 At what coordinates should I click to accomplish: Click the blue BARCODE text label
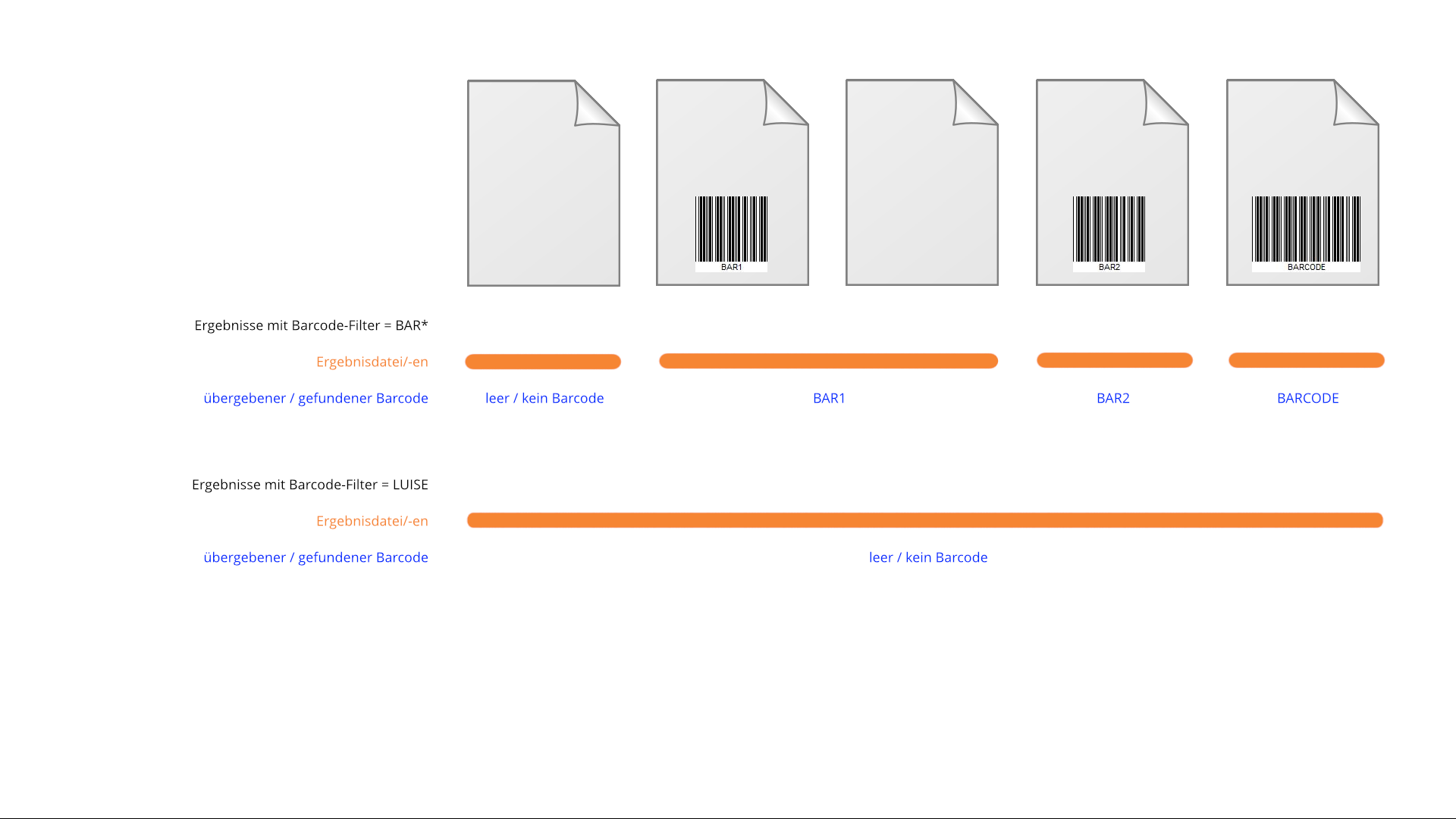click(x=1307, y=398)
